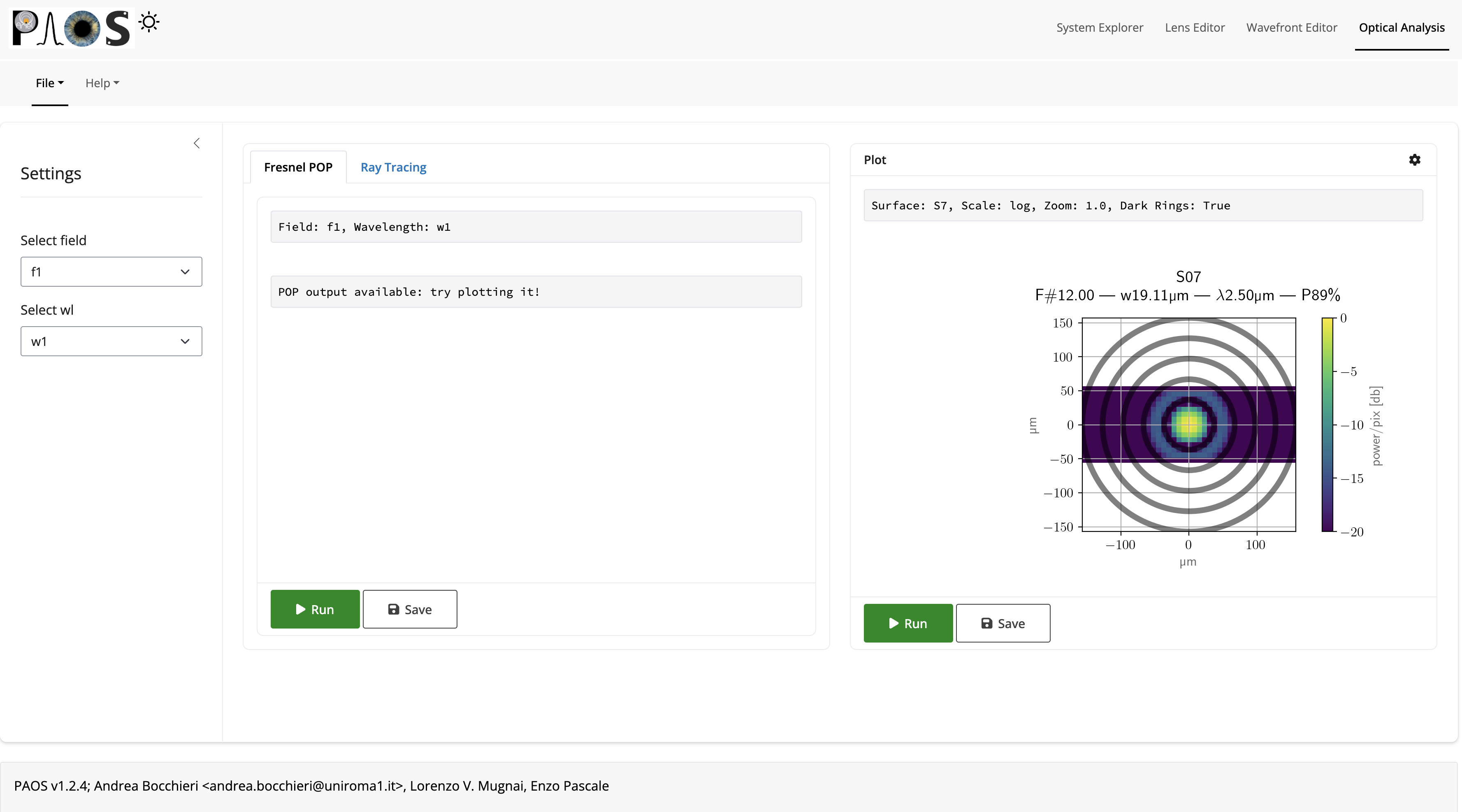Viewport: 1462px width, 812px height.
Task: Click the 'Select wl' label
Action: tap(47, 310)
